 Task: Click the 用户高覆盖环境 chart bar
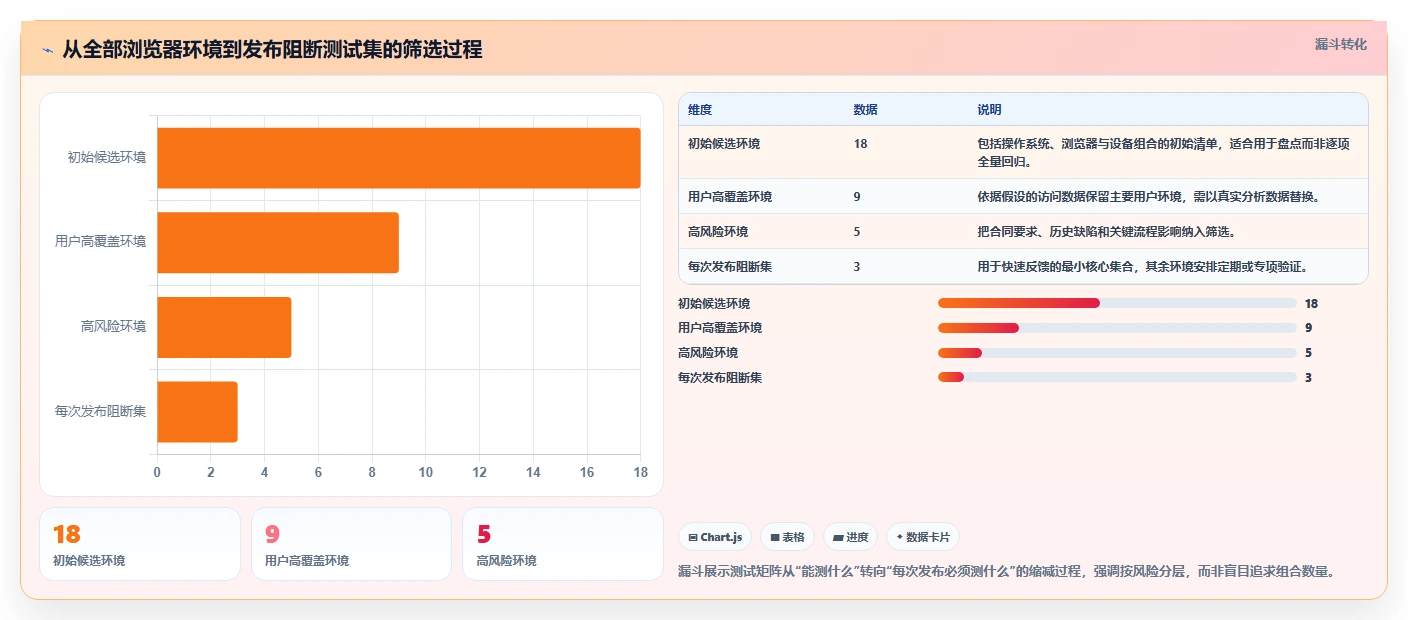tap(278, 242)
